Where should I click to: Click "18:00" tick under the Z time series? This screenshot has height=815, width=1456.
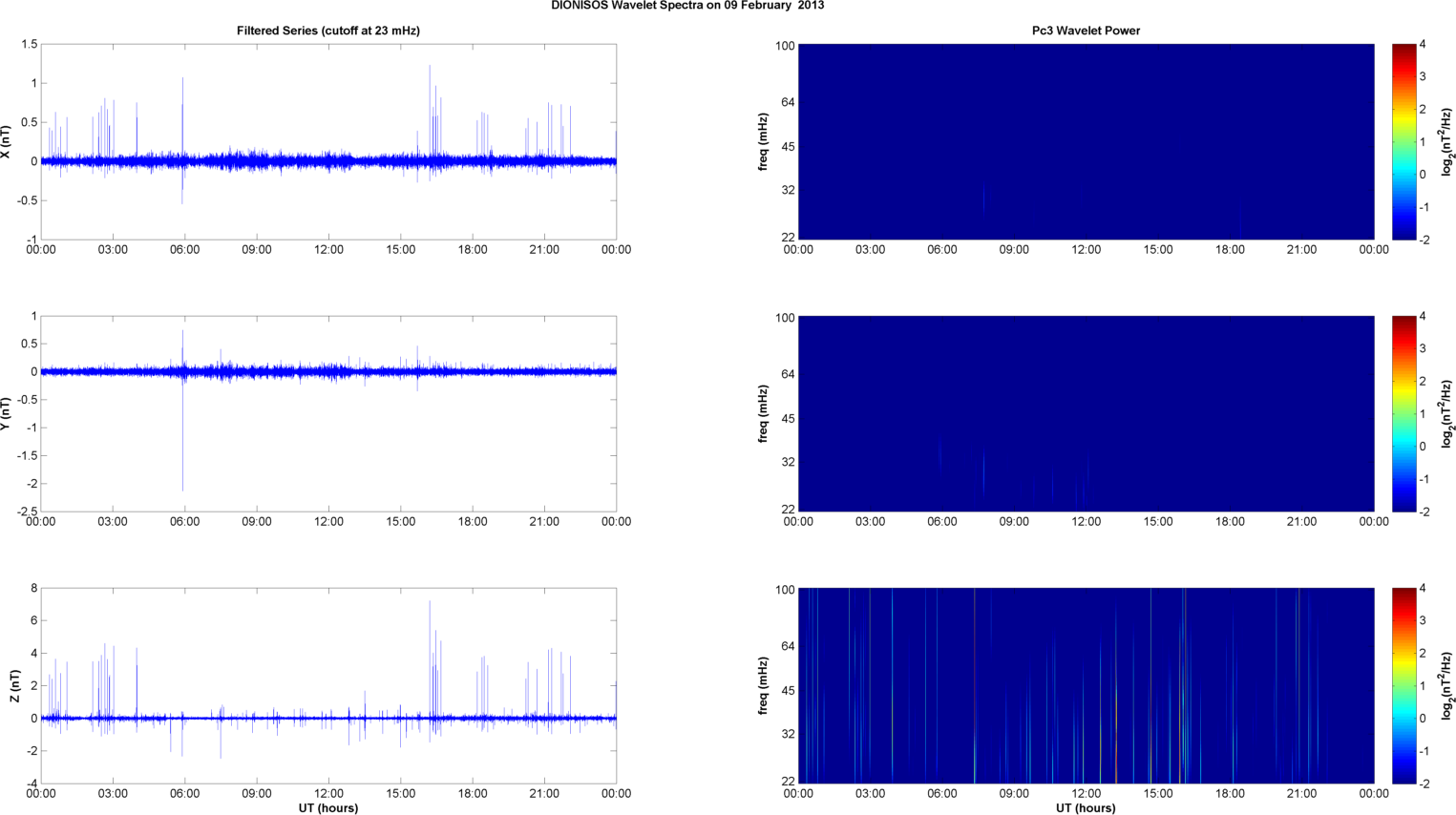(x=473, y=794)
